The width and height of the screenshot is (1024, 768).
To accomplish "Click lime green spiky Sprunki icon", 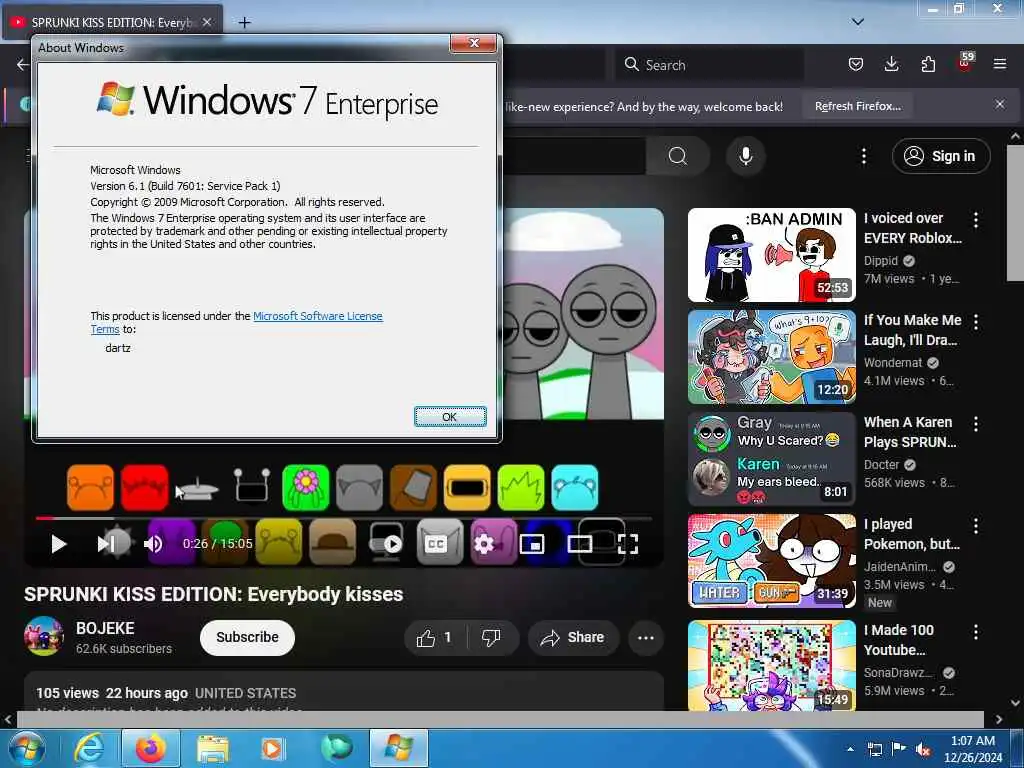I will (520, 487).
